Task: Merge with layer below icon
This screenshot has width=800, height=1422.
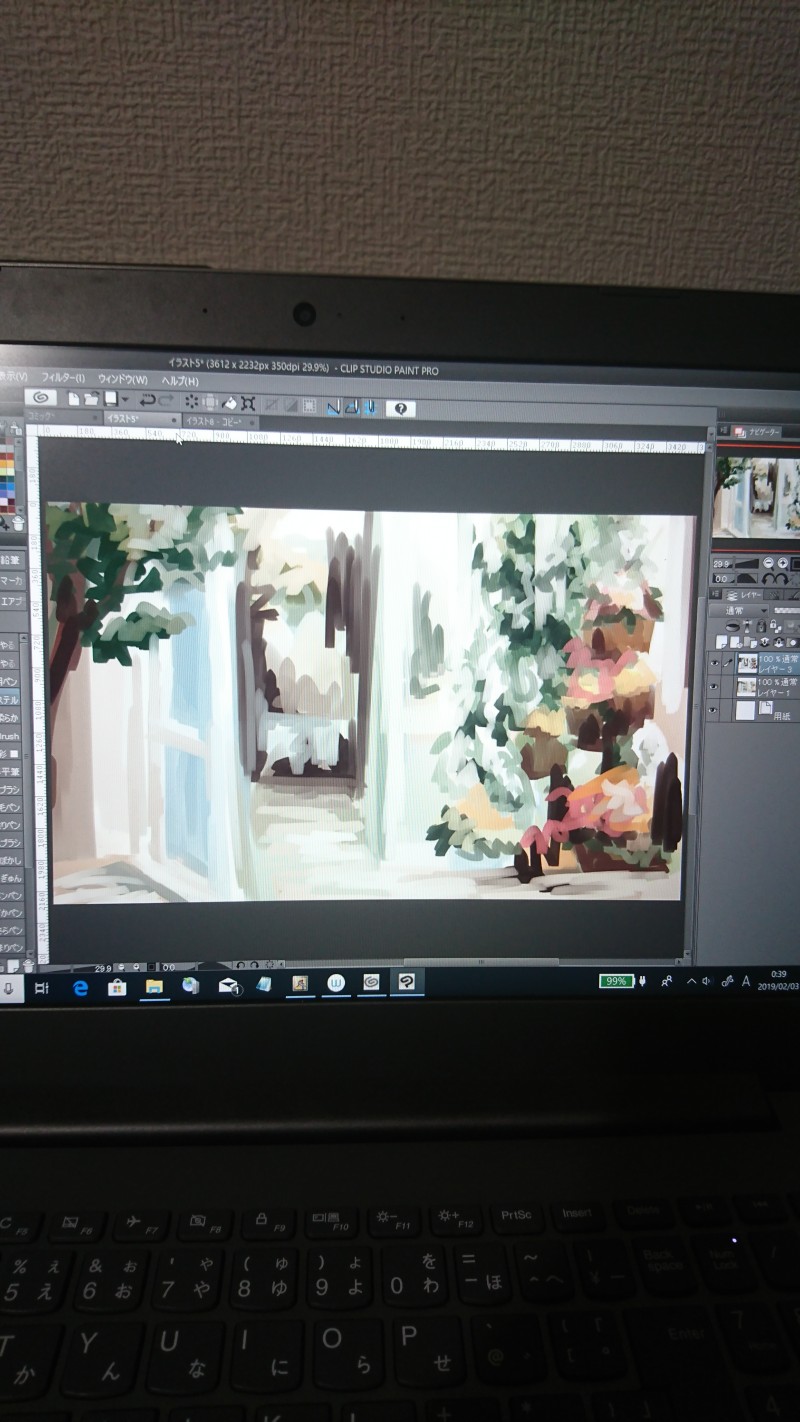Action: pos(778,642)
